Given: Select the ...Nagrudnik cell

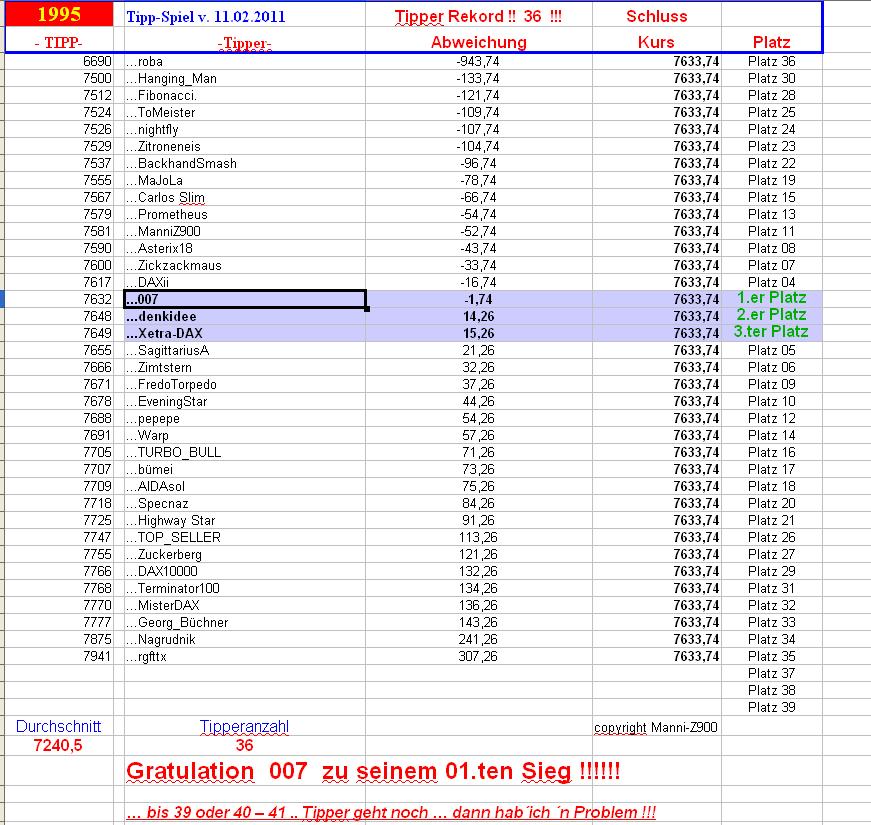Looking at the screenshot, I should point(245,639).
